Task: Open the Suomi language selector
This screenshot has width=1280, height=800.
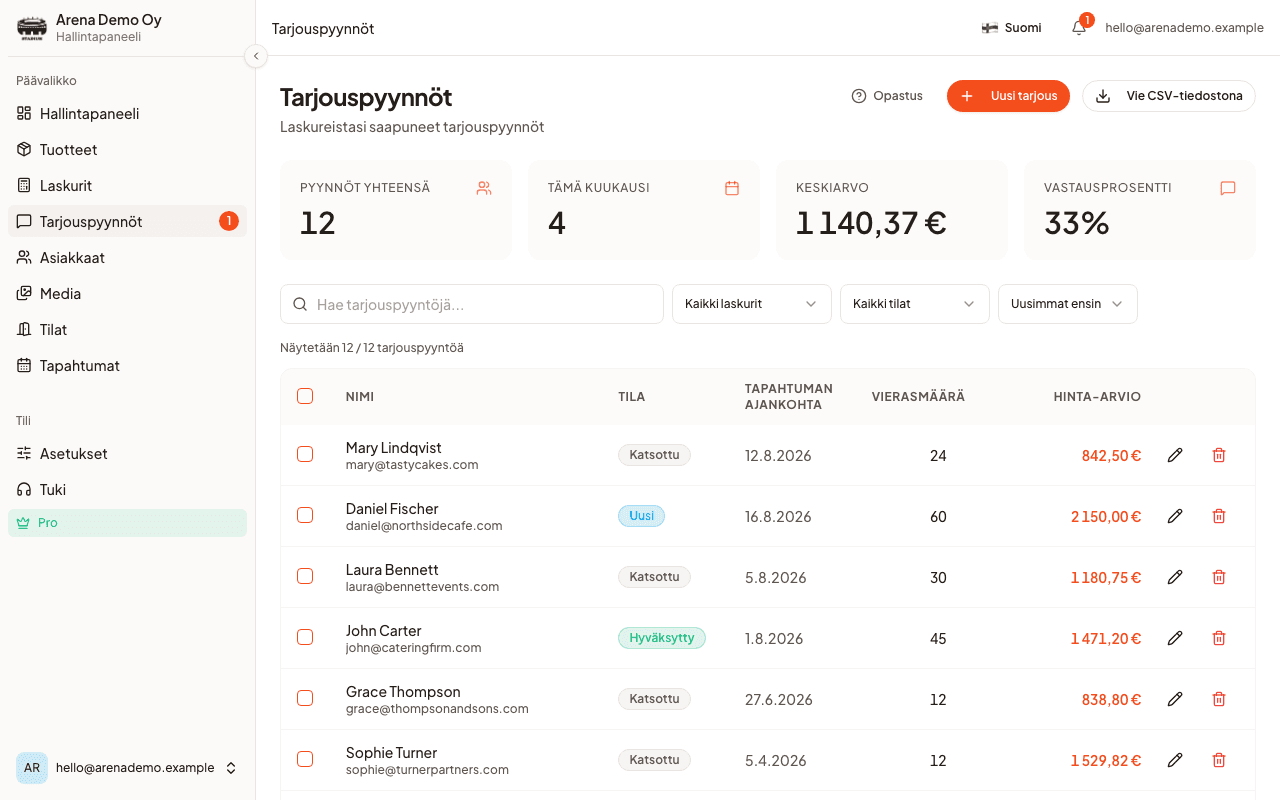Action: click(1011, 28)
